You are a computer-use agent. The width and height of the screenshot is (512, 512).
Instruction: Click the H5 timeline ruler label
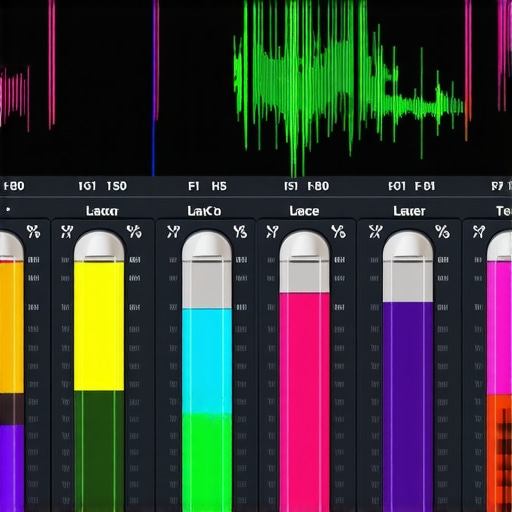(219, 186)
